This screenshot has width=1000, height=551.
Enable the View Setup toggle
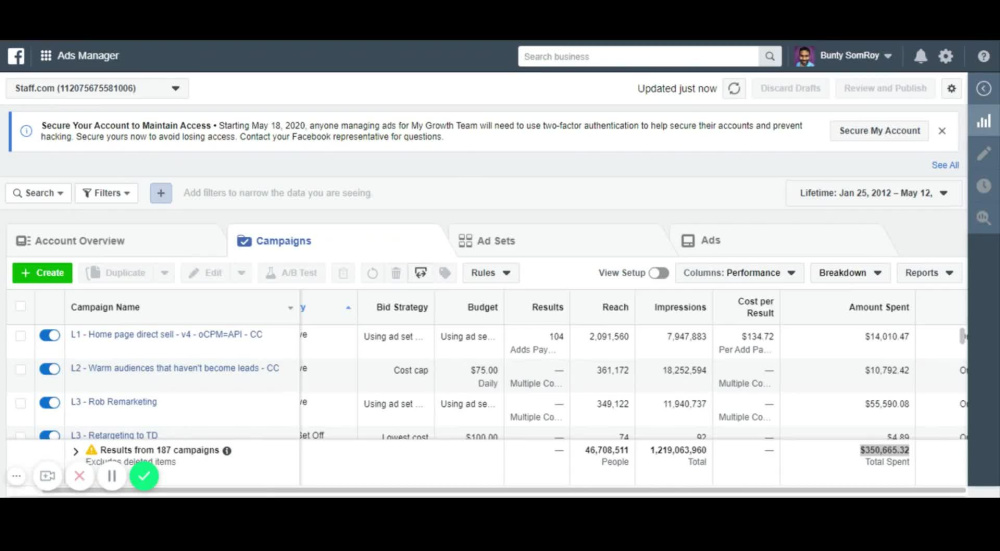click(x=659, y=273)
